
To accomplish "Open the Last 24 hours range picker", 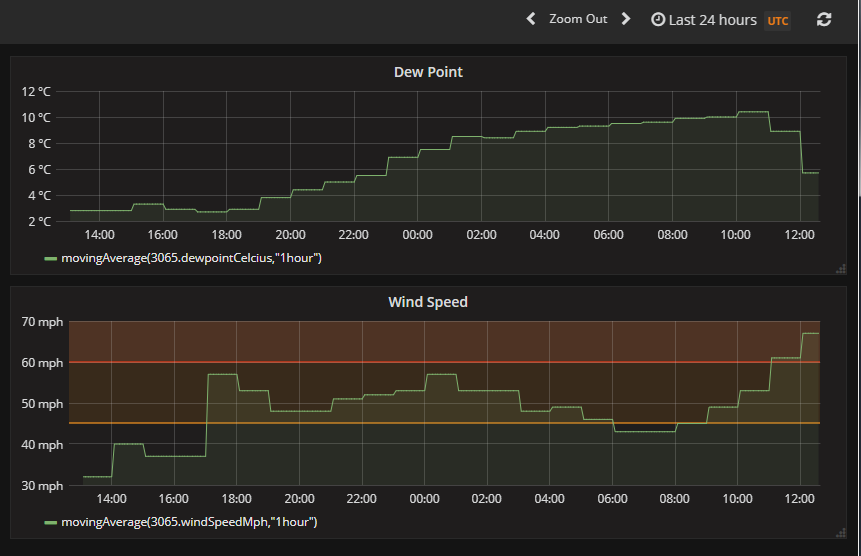I will pyautogui.click(x=712, y=20).
